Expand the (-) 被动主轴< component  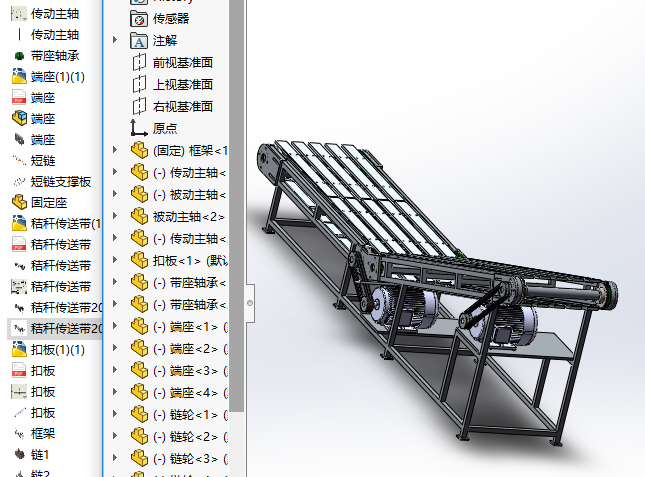click(x=115, y=195)
